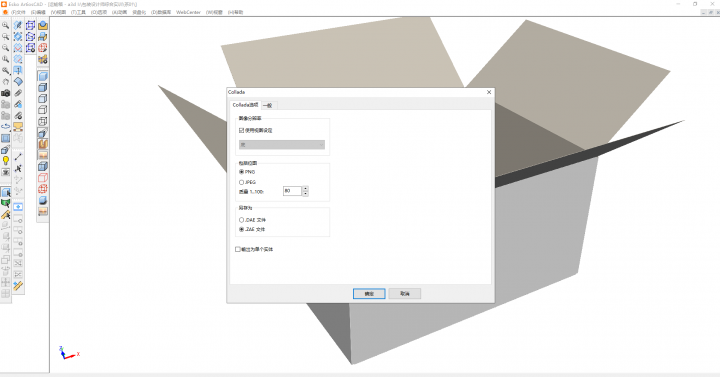The image size is (720, 377).
Task: Uncheck the checkbox in the first group box
Action: (242, 130)
